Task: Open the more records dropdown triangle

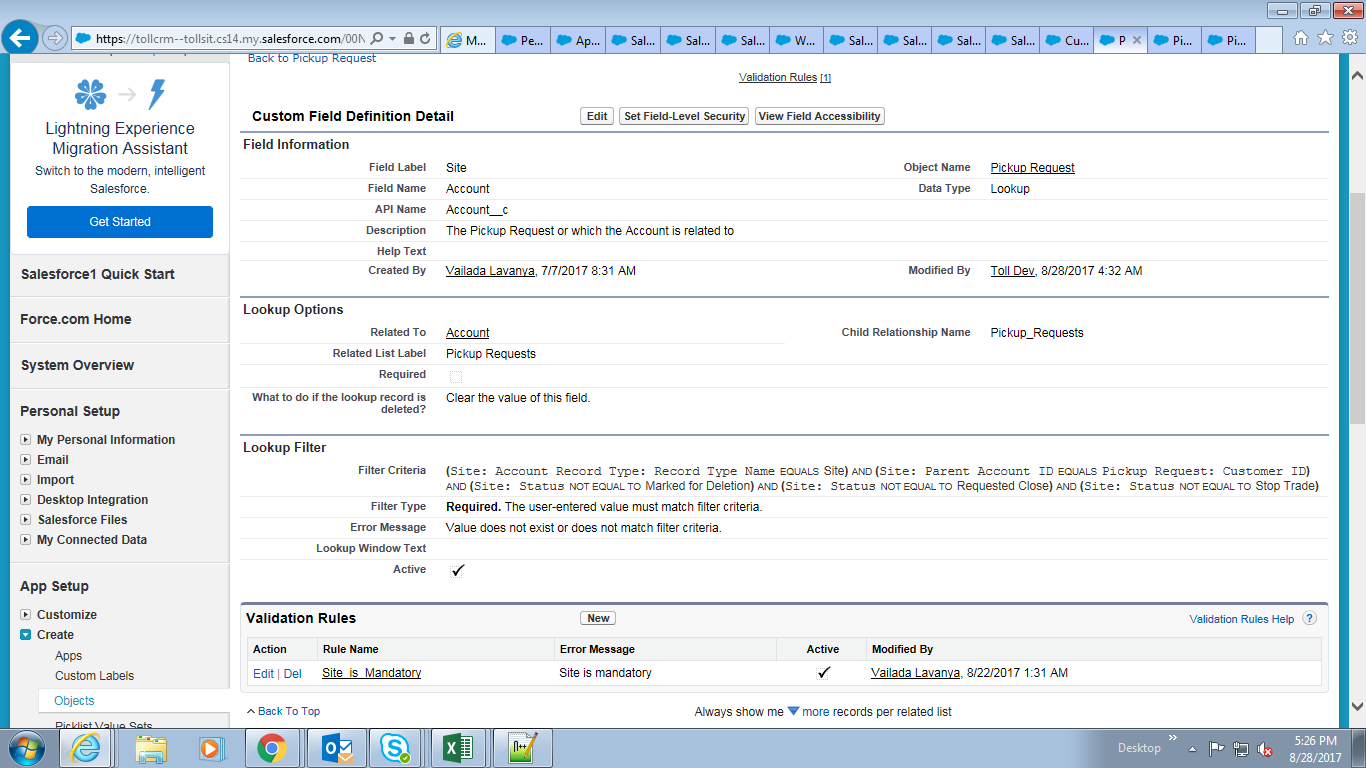Action: 793,711
